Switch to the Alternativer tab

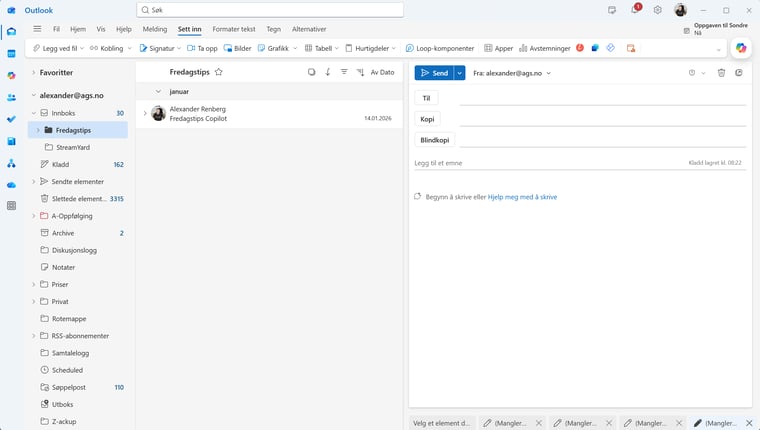tap(309, 29)
